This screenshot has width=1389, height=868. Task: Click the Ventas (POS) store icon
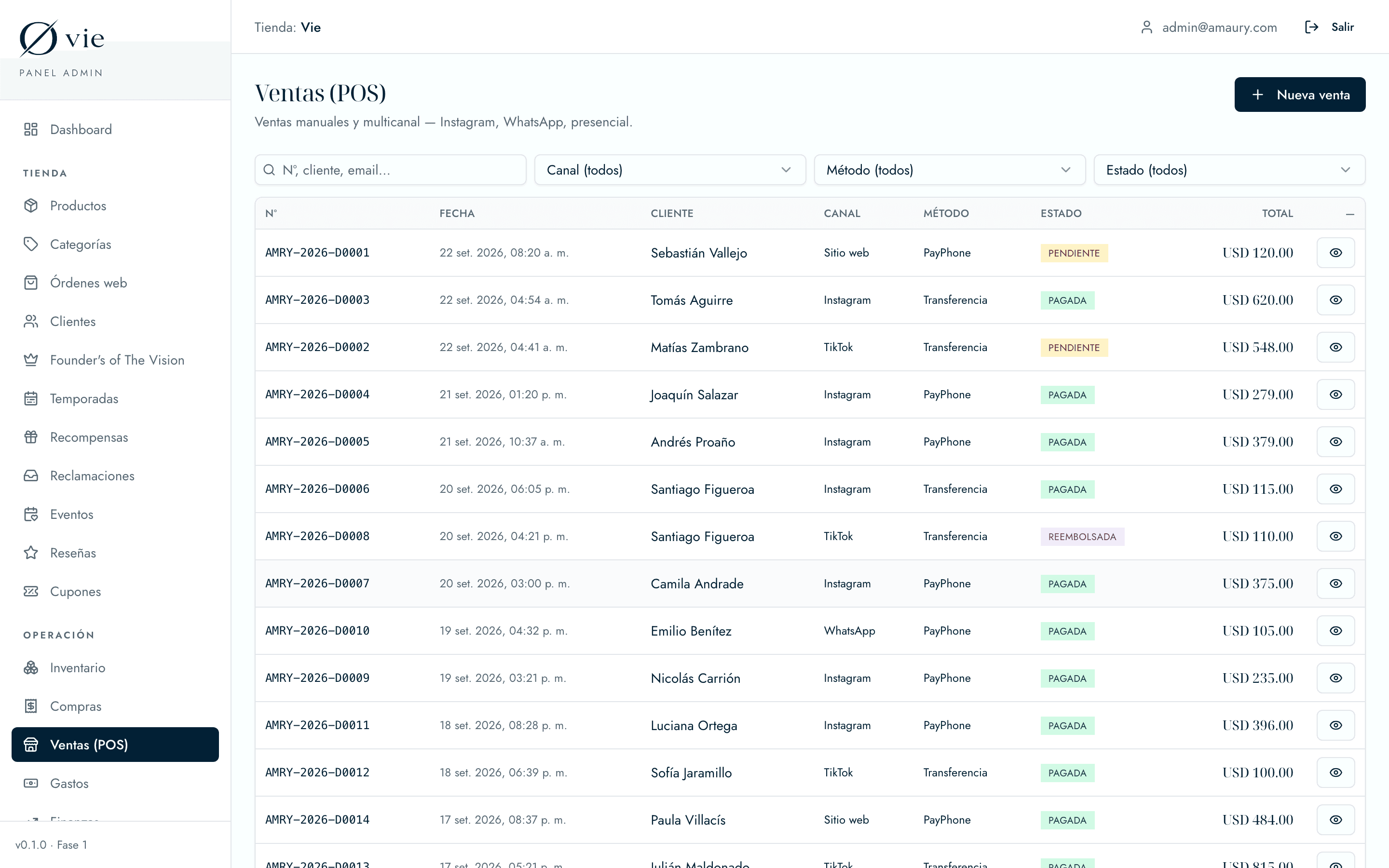click(x=31, y=745)
